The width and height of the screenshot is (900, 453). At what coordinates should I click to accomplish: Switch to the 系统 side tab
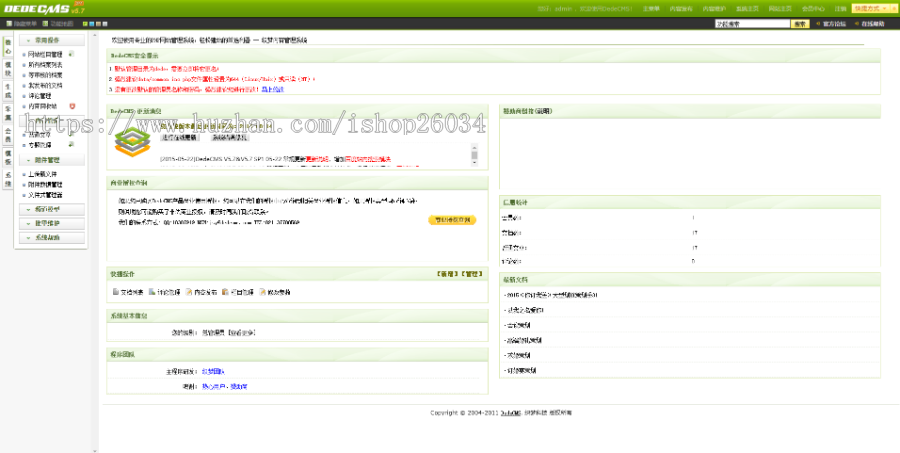coord(8,179)
